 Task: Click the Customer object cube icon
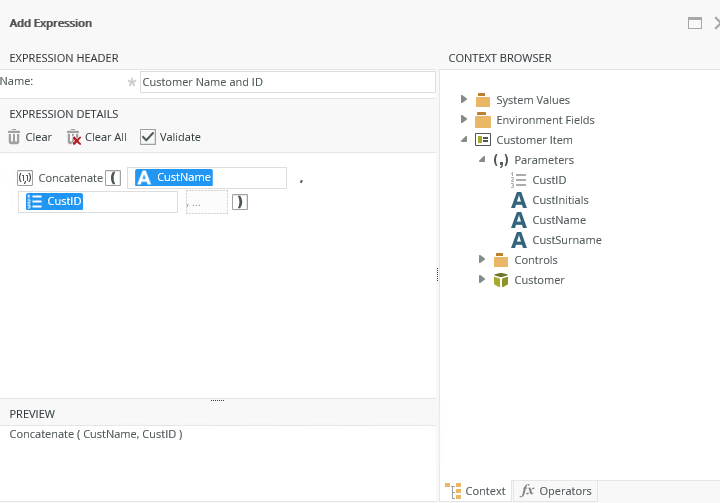(x=501, y=280)
